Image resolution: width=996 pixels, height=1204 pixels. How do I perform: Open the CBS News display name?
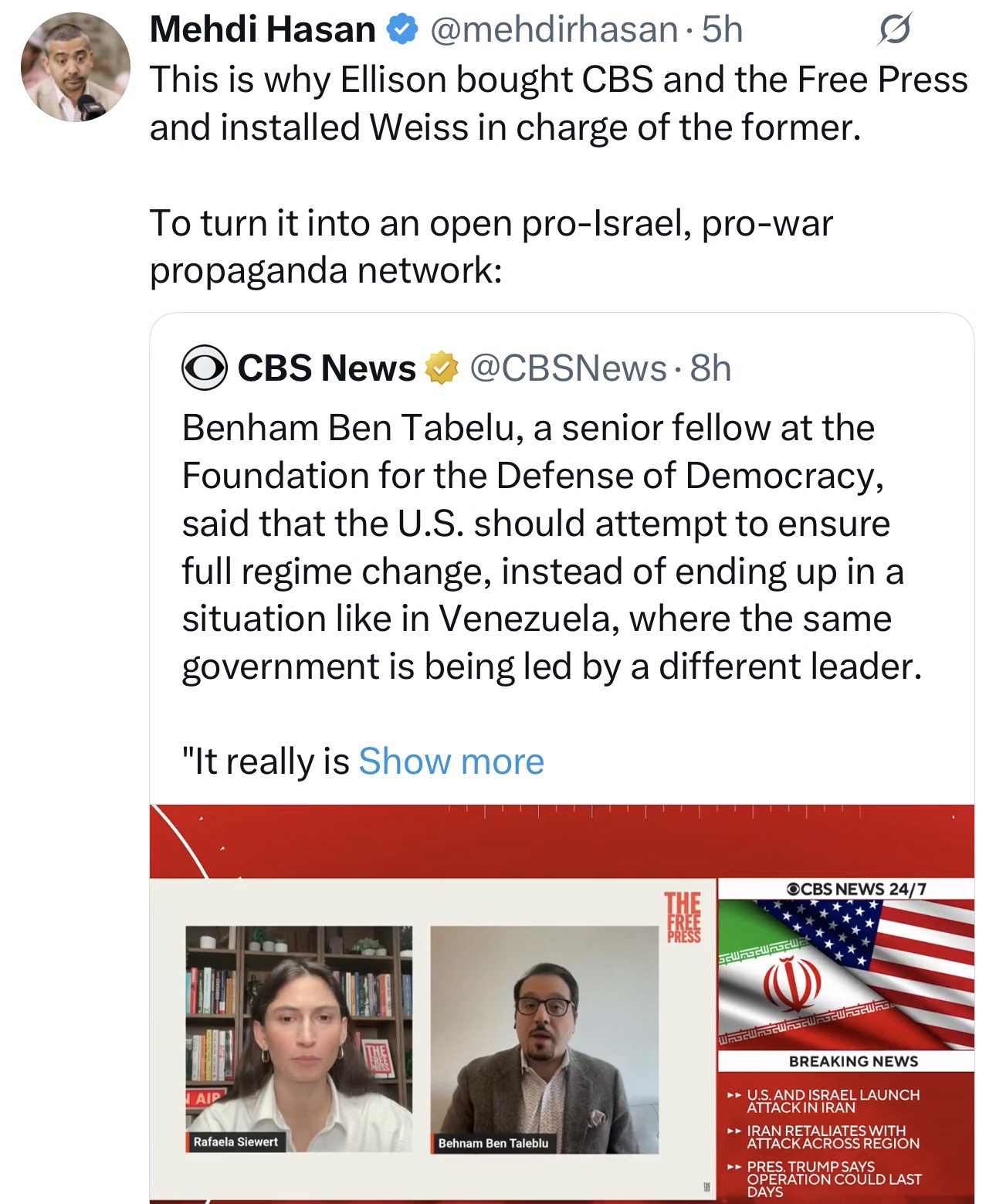point(327,369)
